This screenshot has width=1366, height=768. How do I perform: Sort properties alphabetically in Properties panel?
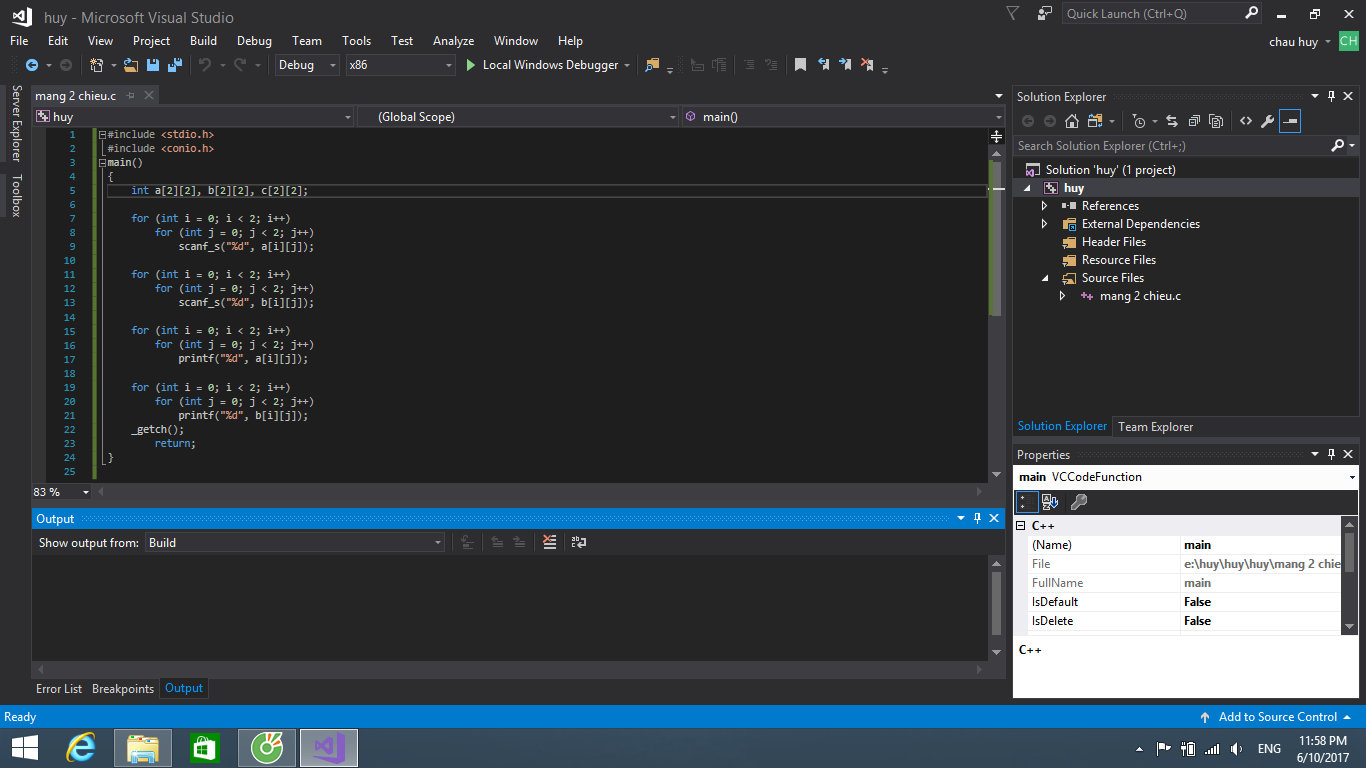(1050, 502)
